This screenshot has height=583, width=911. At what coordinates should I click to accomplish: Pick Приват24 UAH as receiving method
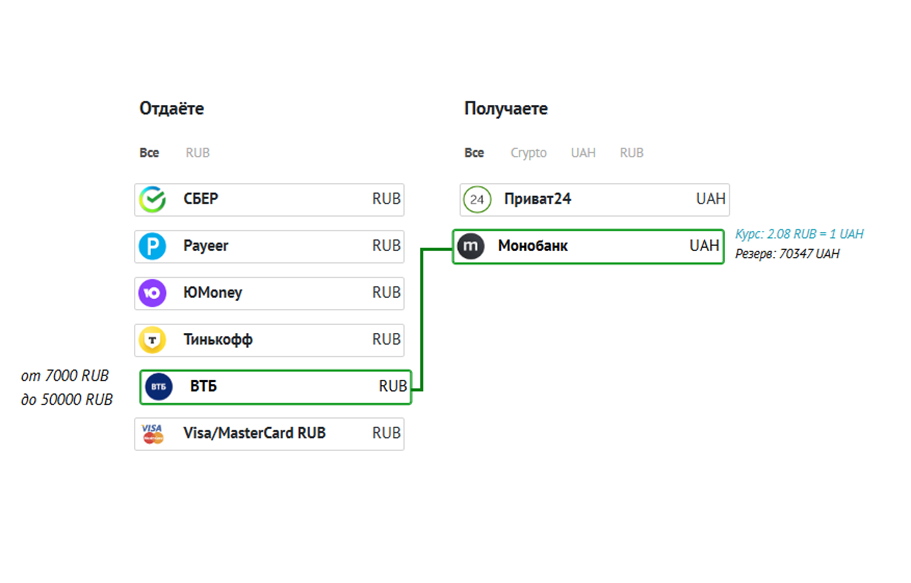[x=594, y=199]
